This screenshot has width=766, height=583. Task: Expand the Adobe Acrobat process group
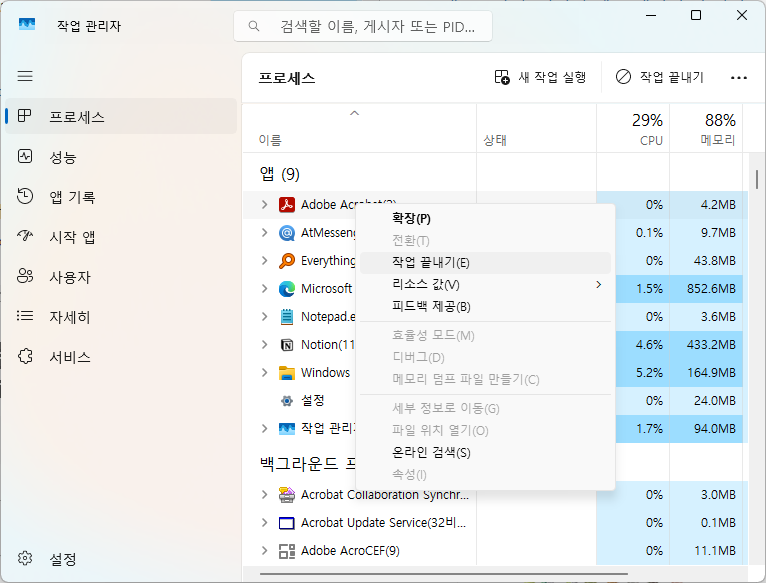click(x=264, y=205)
